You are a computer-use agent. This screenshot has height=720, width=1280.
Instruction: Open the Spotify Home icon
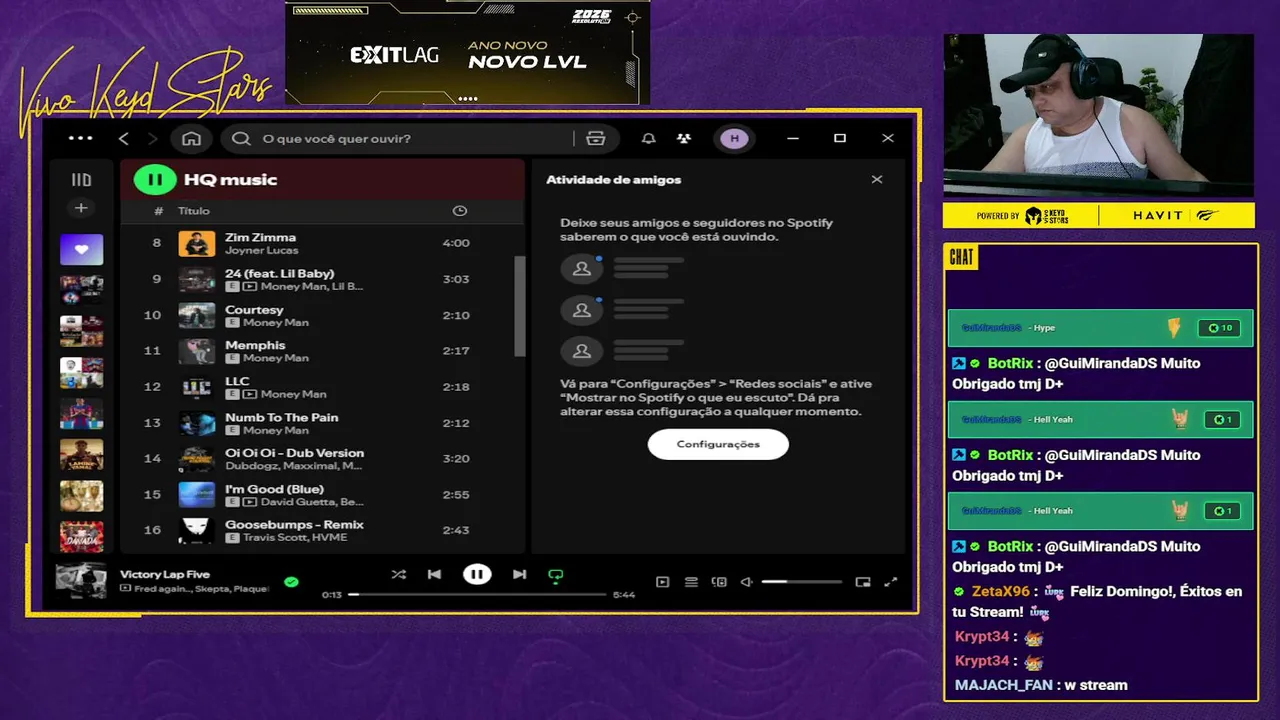coord(191,138)
